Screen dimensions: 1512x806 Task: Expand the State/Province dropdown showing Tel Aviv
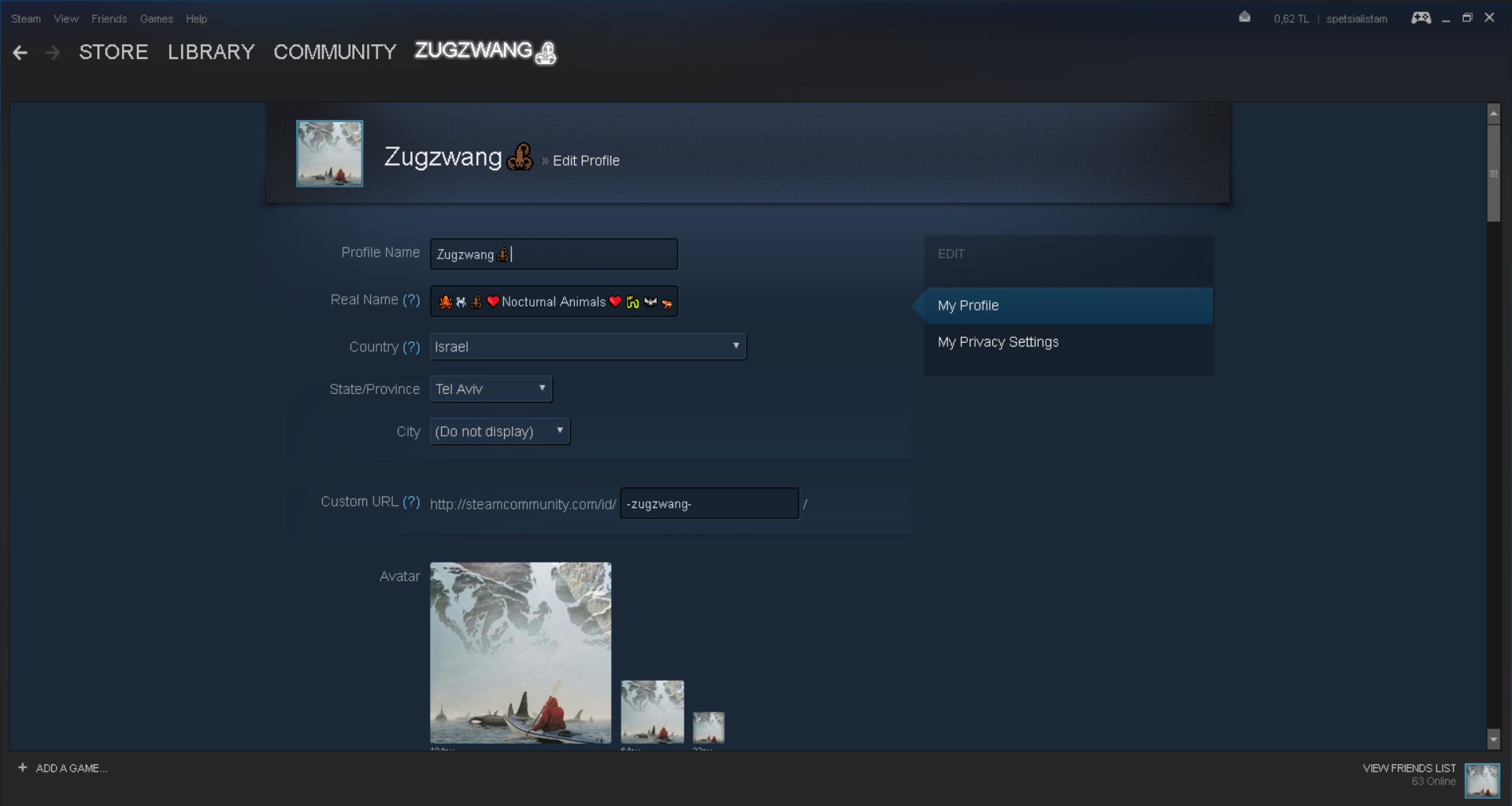[491, 389]
